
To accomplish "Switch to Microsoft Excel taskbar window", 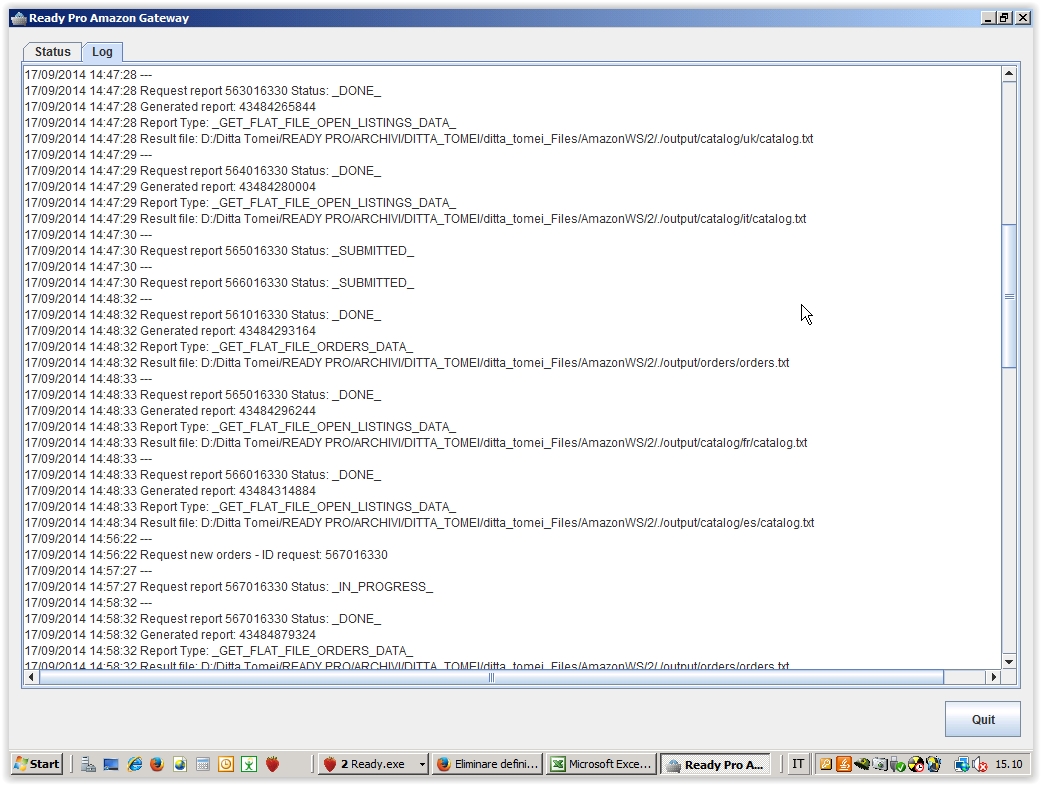I will (602, 764).
